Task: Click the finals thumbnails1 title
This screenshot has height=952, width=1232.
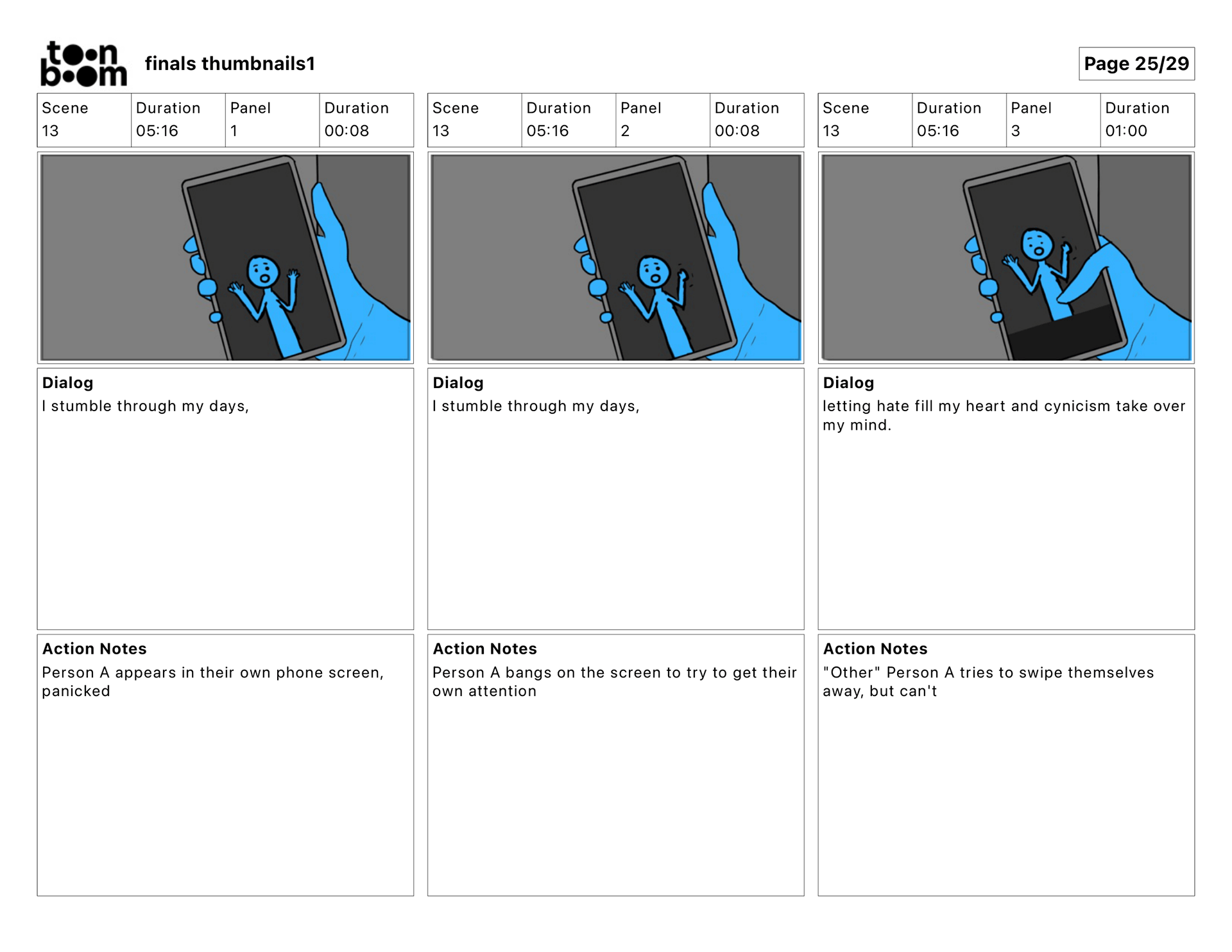Action: pos(230,64)
